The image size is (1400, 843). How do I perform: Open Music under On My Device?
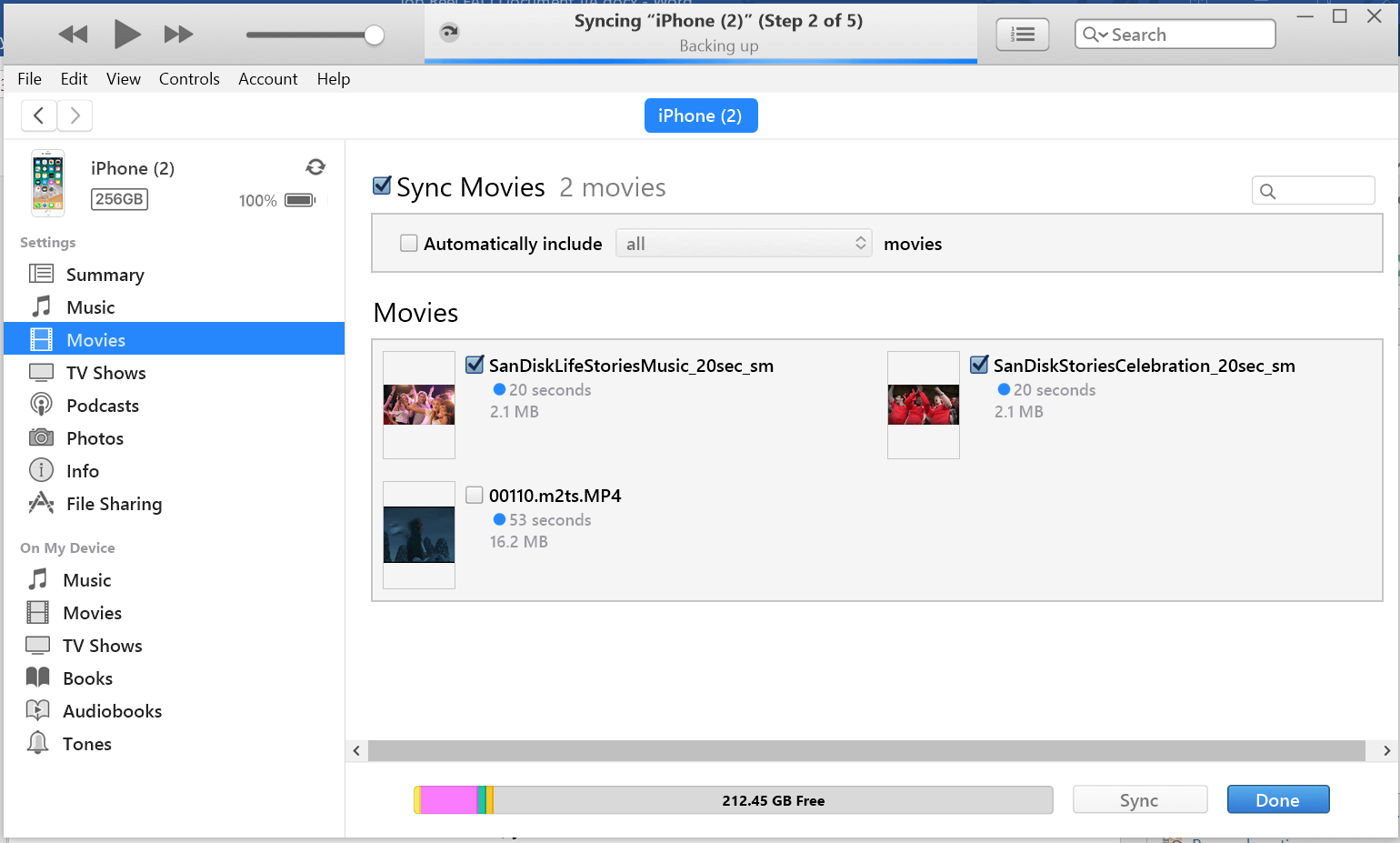(x=175, y=580)
